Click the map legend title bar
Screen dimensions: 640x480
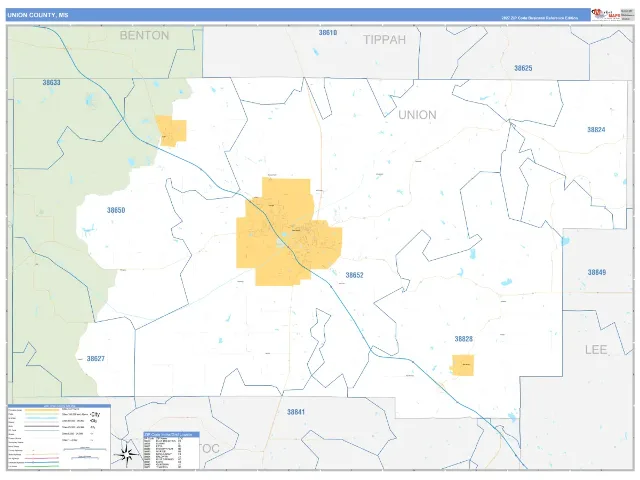pos(59,406)
